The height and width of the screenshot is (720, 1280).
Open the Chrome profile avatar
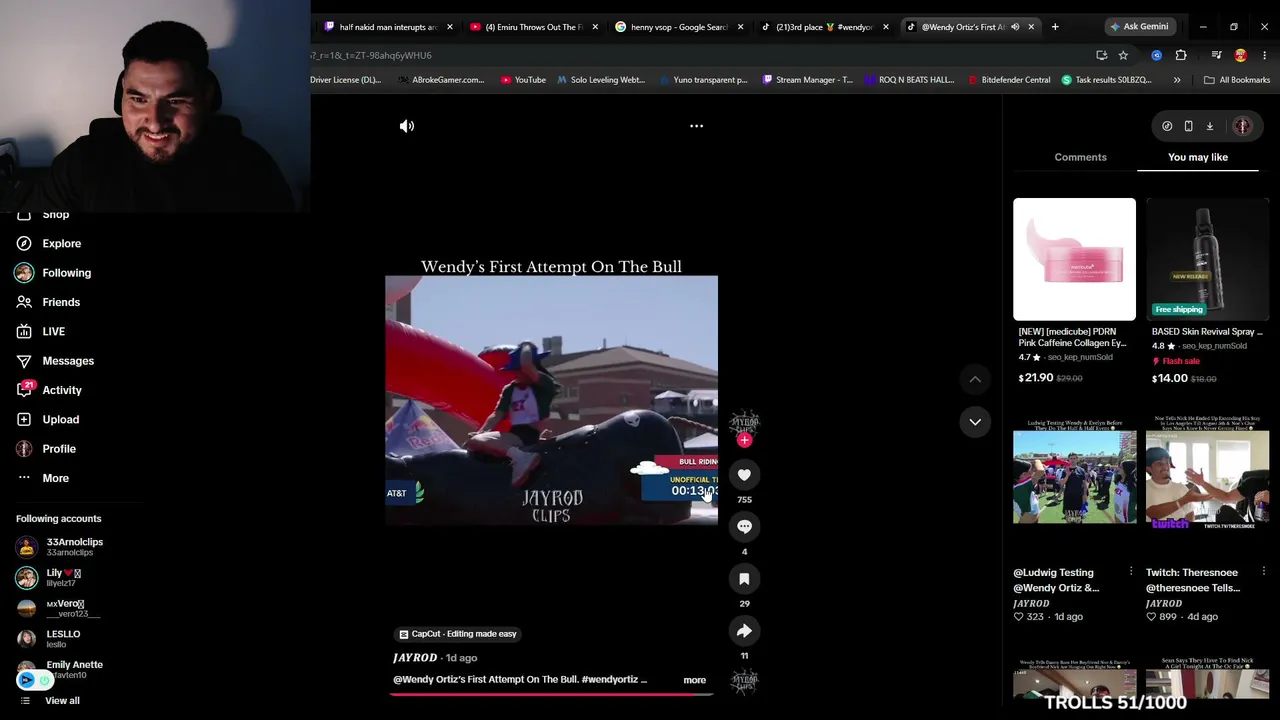coord(1241,55)
